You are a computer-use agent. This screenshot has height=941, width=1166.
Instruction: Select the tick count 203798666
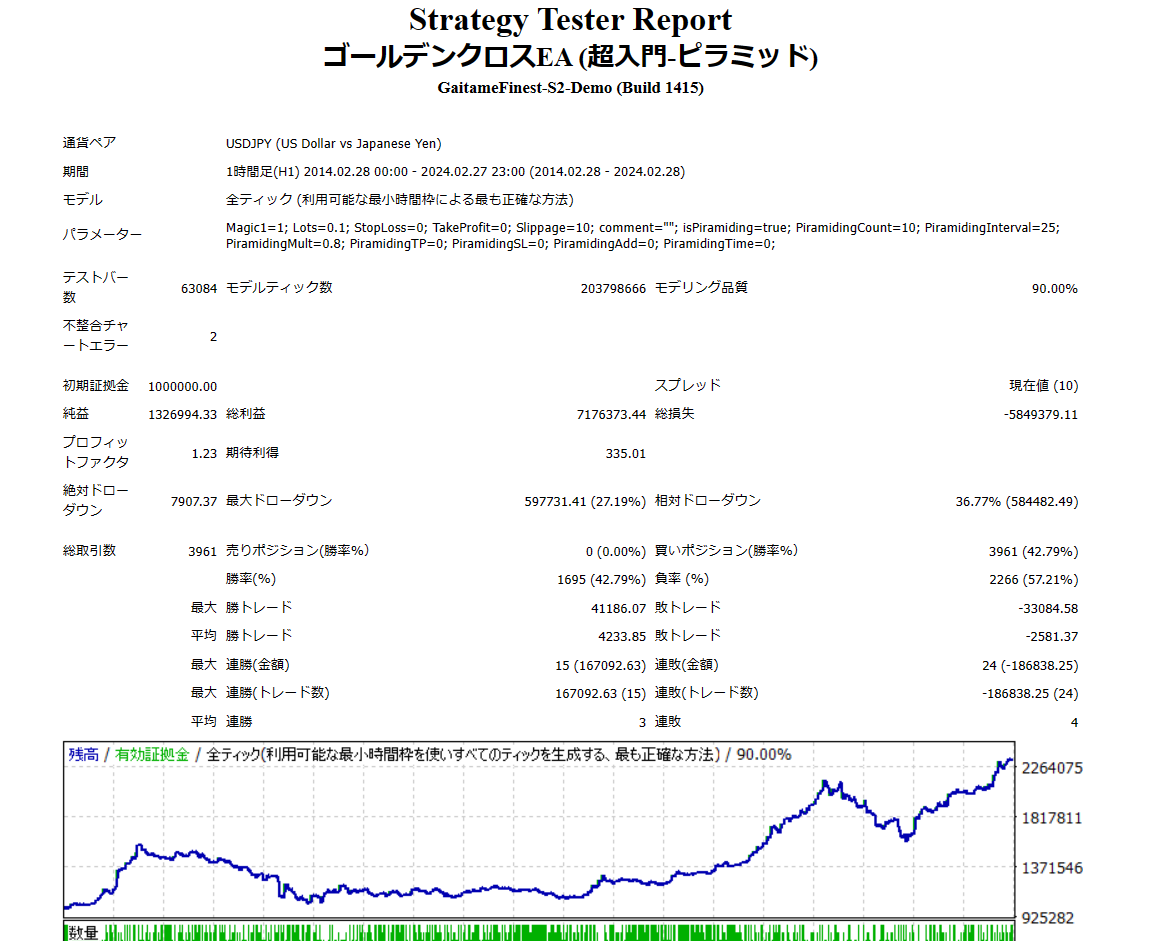[x=613, y=289]
